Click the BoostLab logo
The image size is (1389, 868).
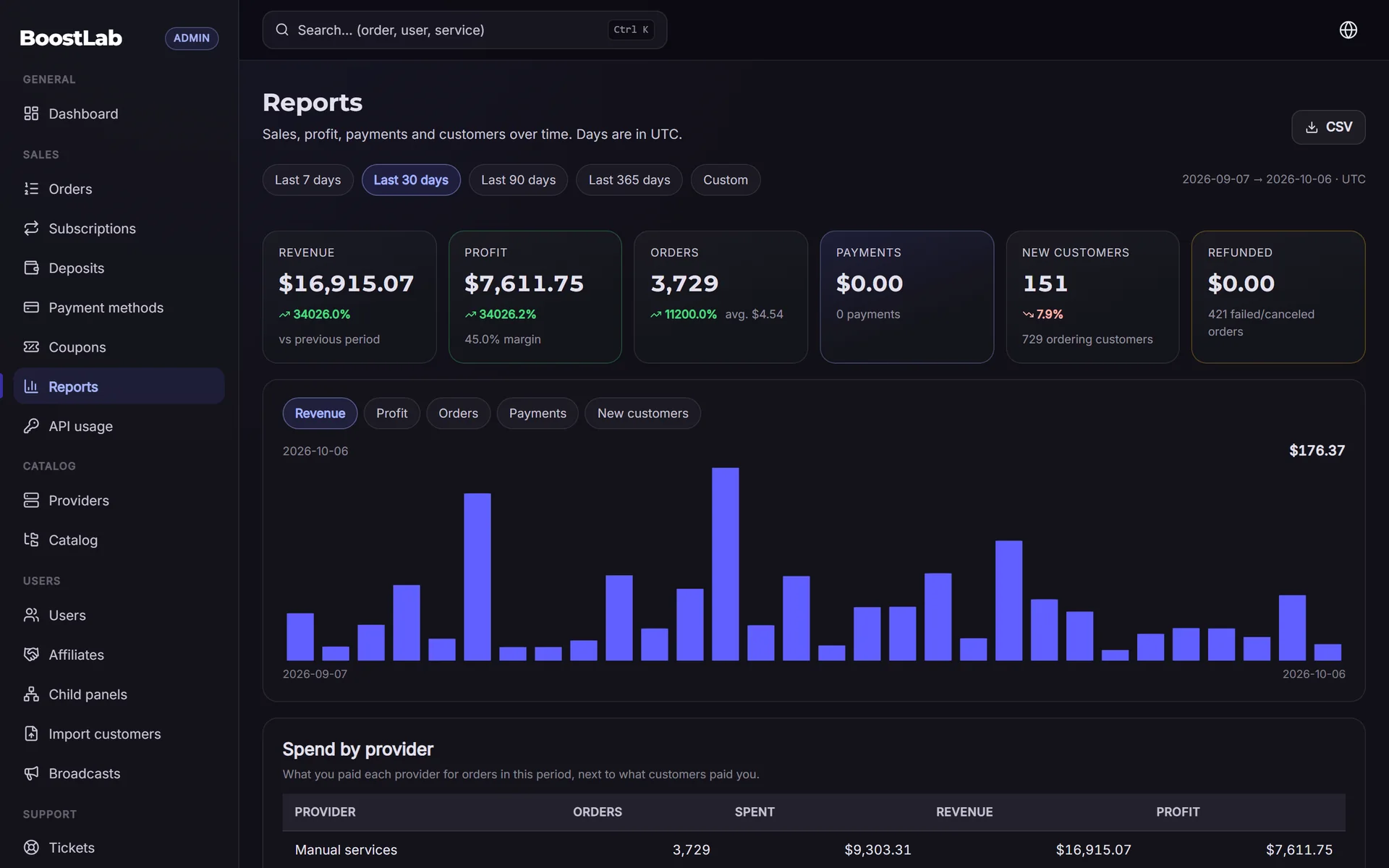click(x=71, y=38)
